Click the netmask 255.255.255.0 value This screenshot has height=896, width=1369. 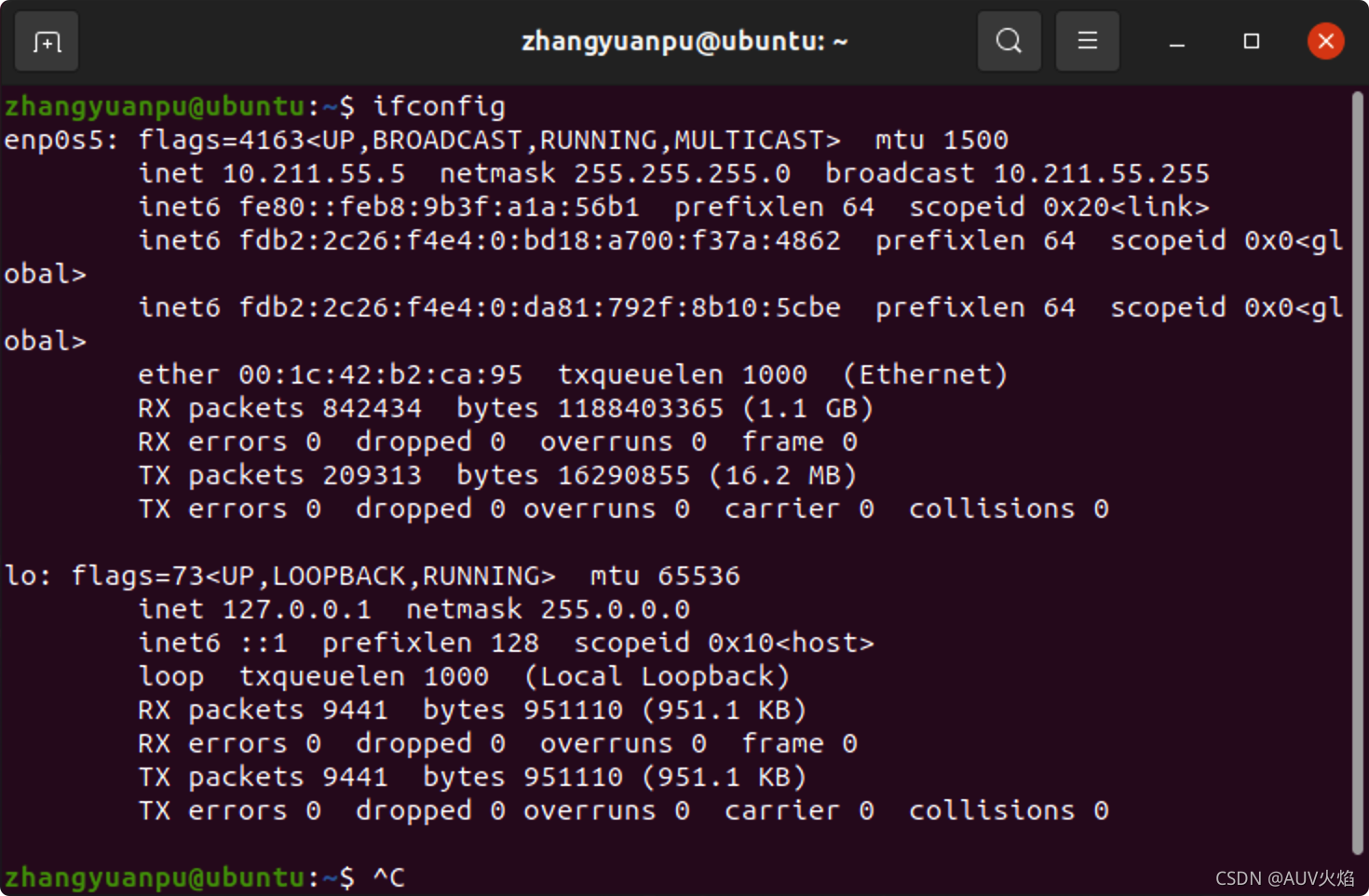(682, 173)
